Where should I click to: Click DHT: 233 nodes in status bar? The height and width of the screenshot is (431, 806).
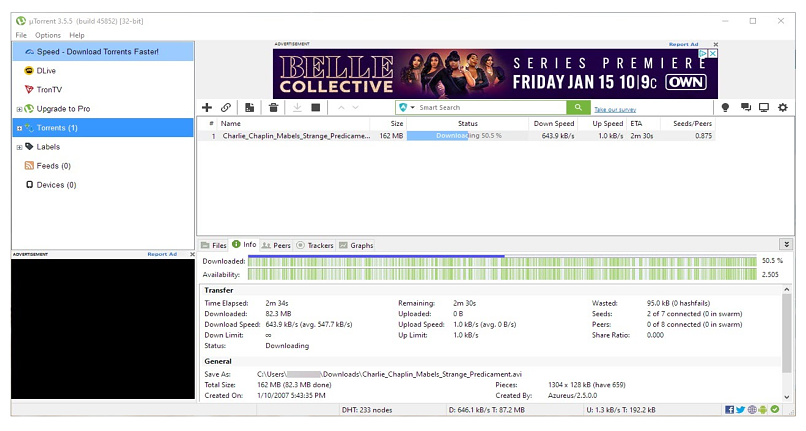[x=367, y=410]
